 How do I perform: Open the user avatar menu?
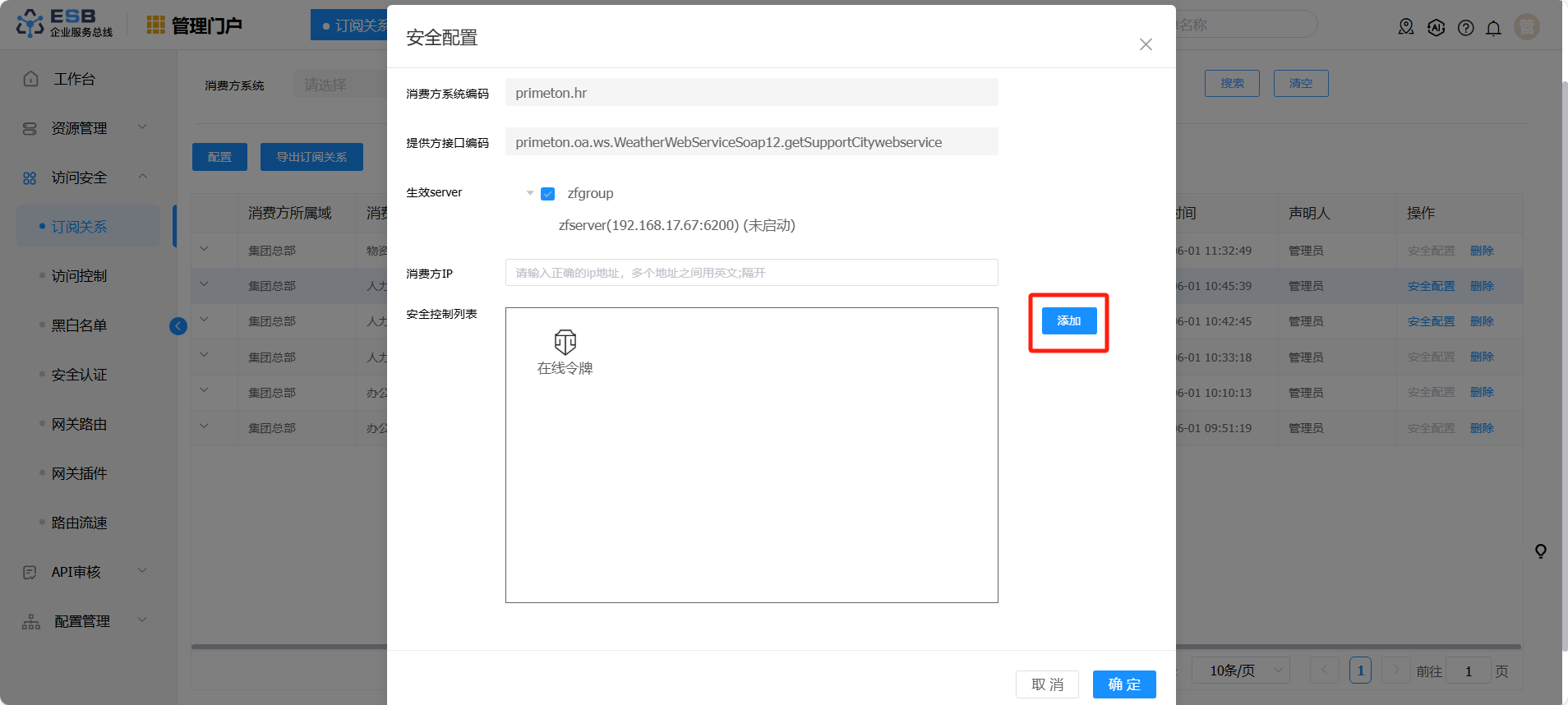[1527, 27]
